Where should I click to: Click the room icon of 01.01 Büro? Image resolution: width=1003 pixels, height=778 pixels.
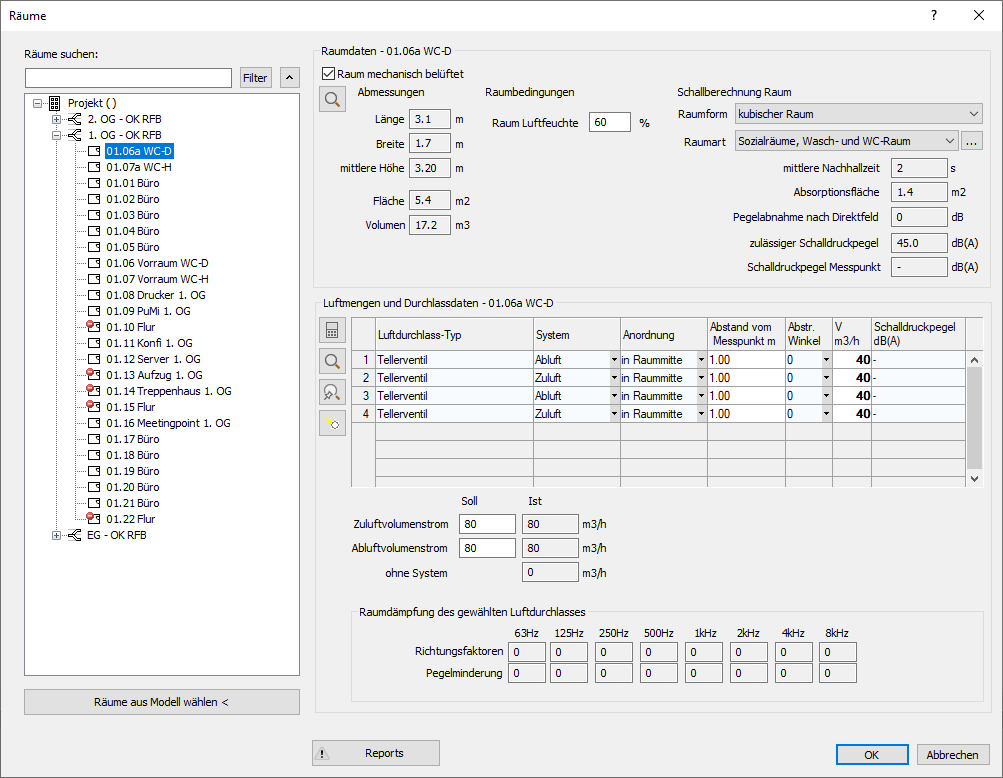(94, 183)
